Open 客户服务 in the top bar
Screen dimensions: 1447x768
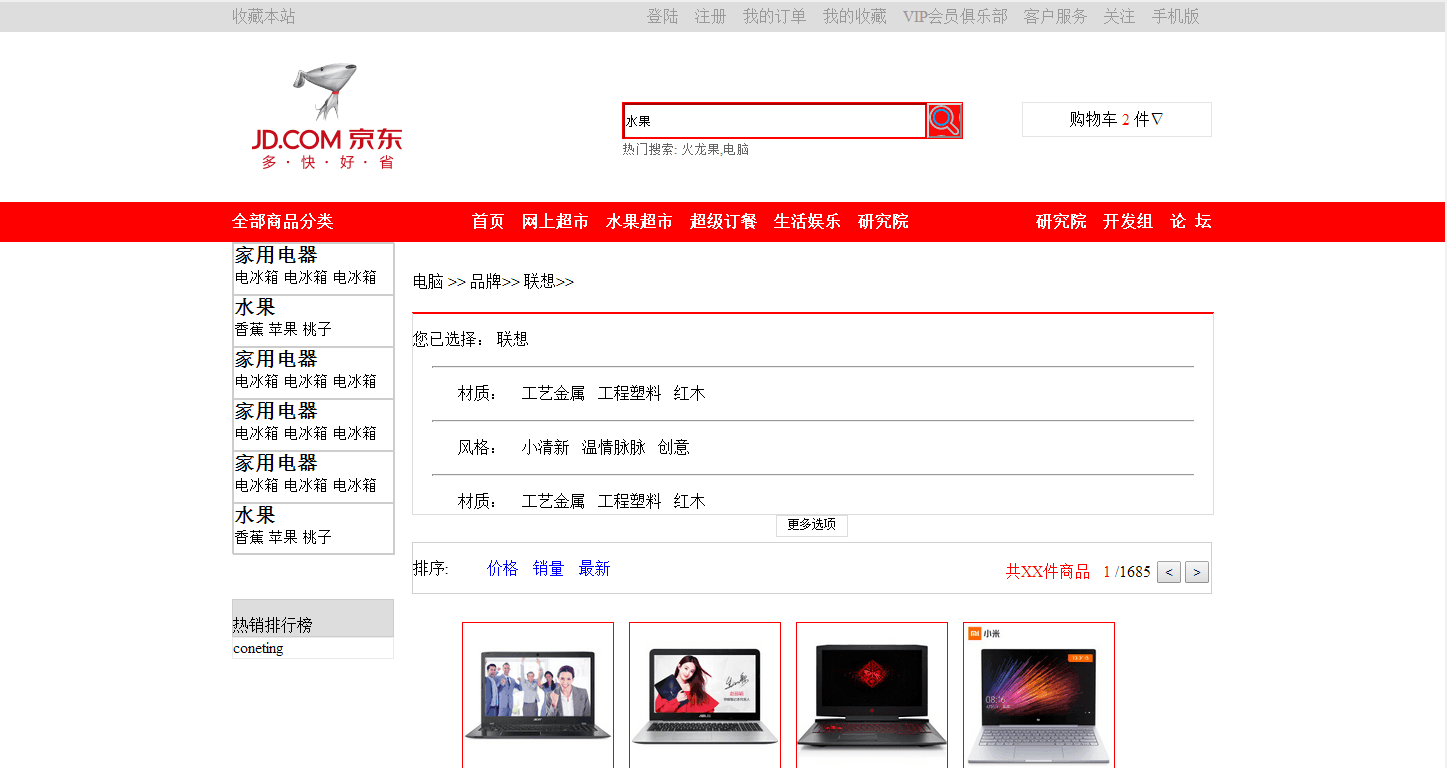(x=1055, y=16)
